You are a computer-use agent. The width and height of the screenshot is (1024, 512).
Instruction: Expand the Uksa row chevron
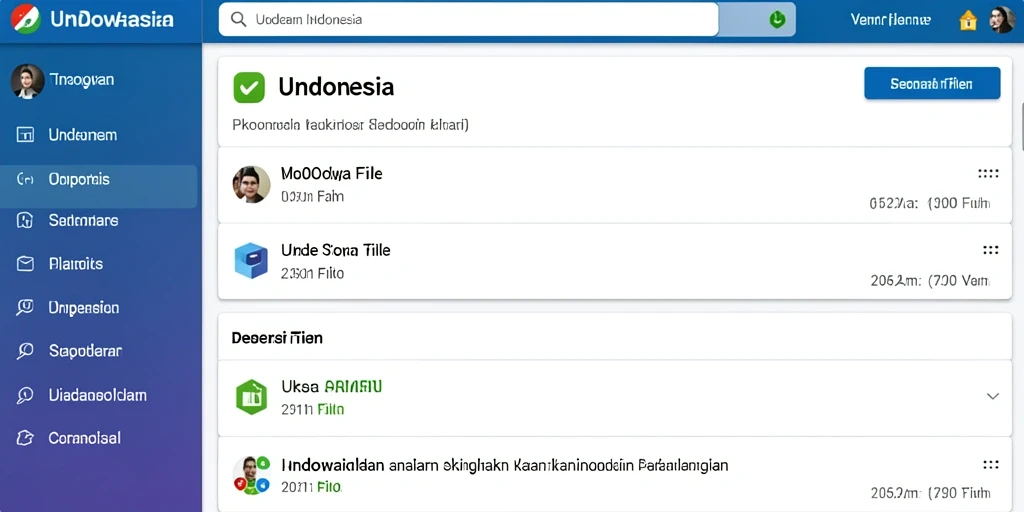click(993, 396)
